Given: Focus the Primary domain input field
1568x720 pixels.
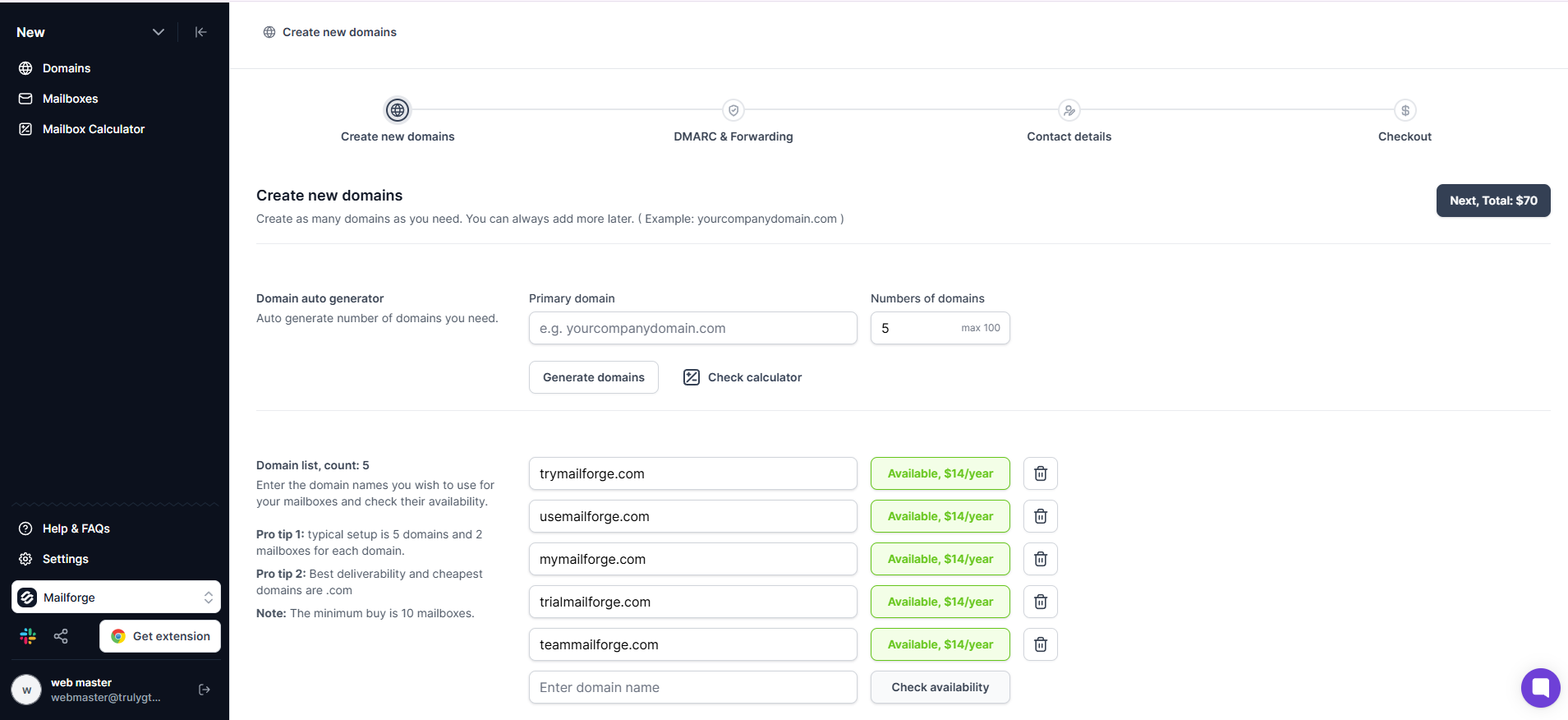Looking at the screenshot, I should click(x=693, y=328).
